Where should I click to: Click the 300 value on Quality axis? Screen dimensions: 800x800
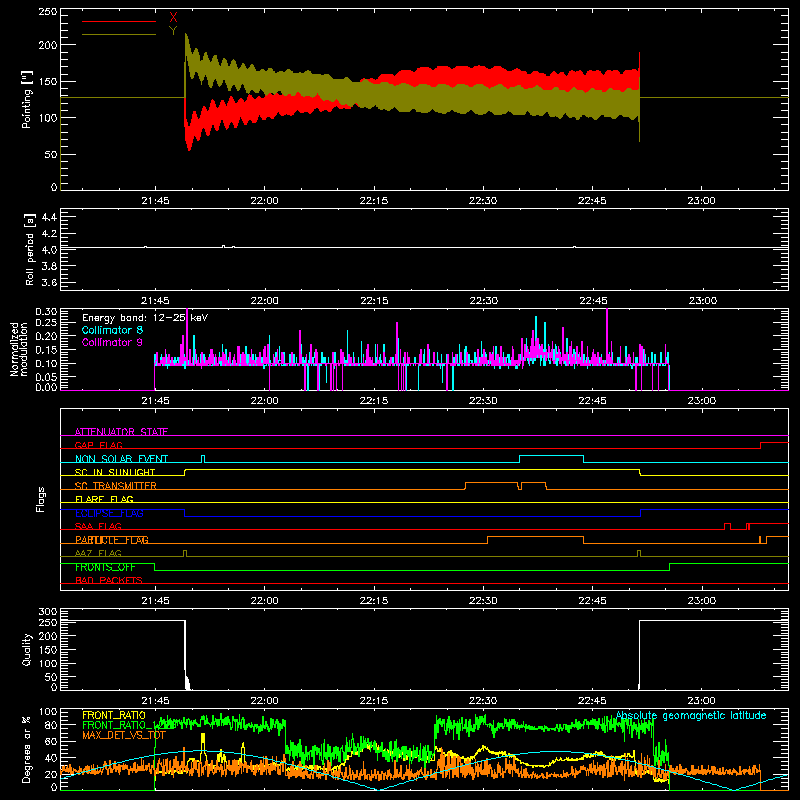pos(48,612)
